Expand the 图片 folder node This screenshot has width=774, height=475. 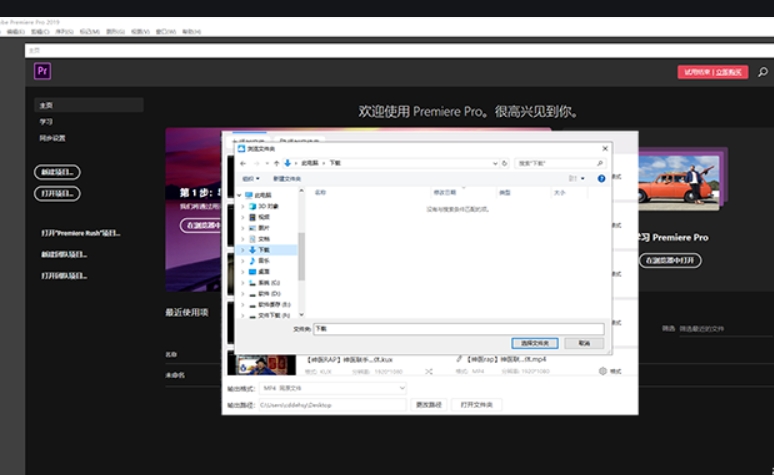pyautogui.click(x=243, y=228)
